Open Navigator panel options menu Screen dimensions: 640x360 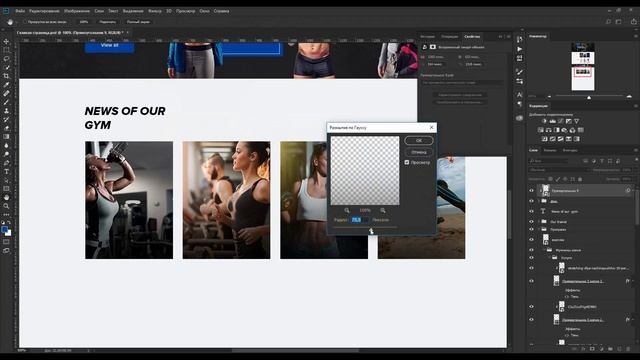[636, 36]
